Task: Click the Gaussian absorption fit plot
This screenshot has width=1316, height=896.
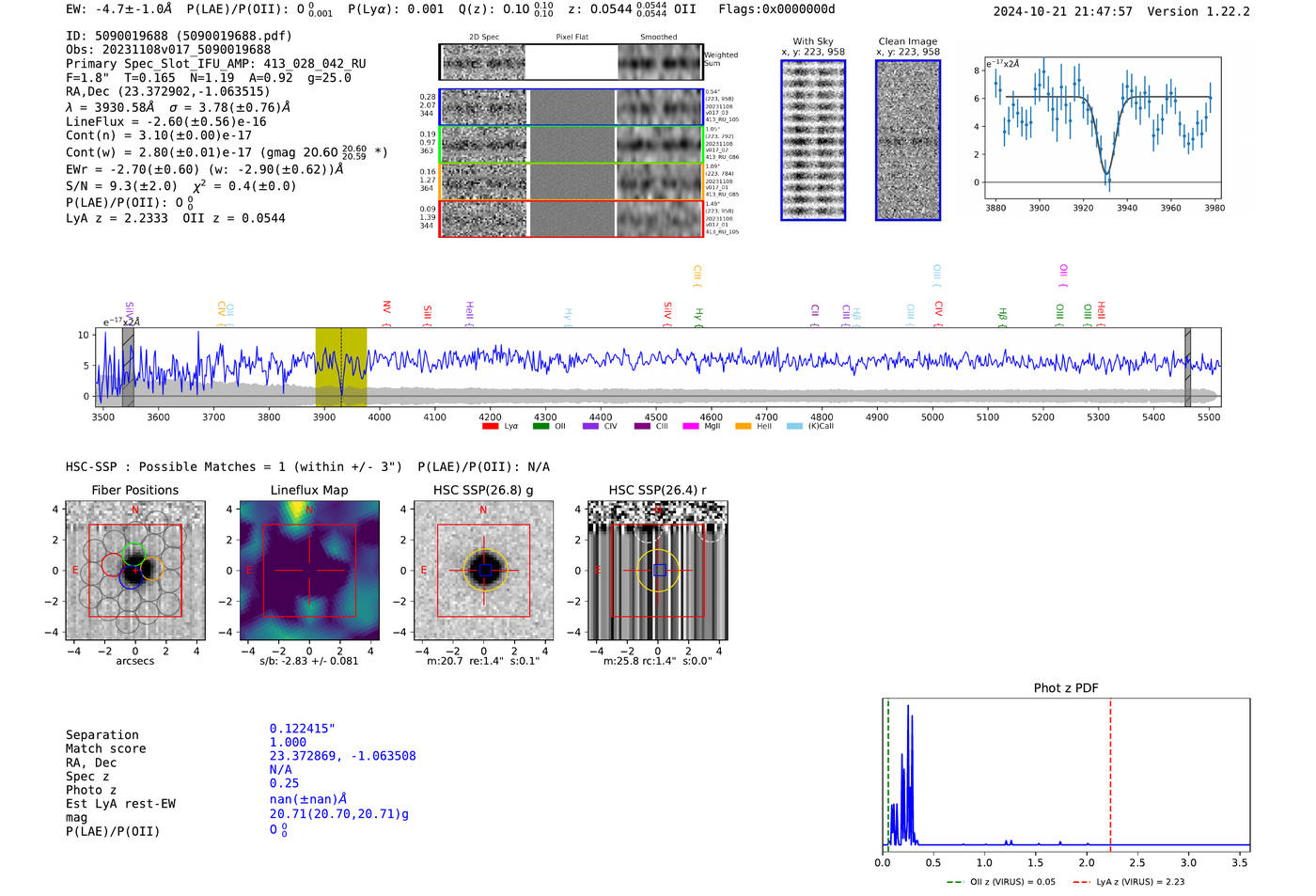Action: [1102, 128]
